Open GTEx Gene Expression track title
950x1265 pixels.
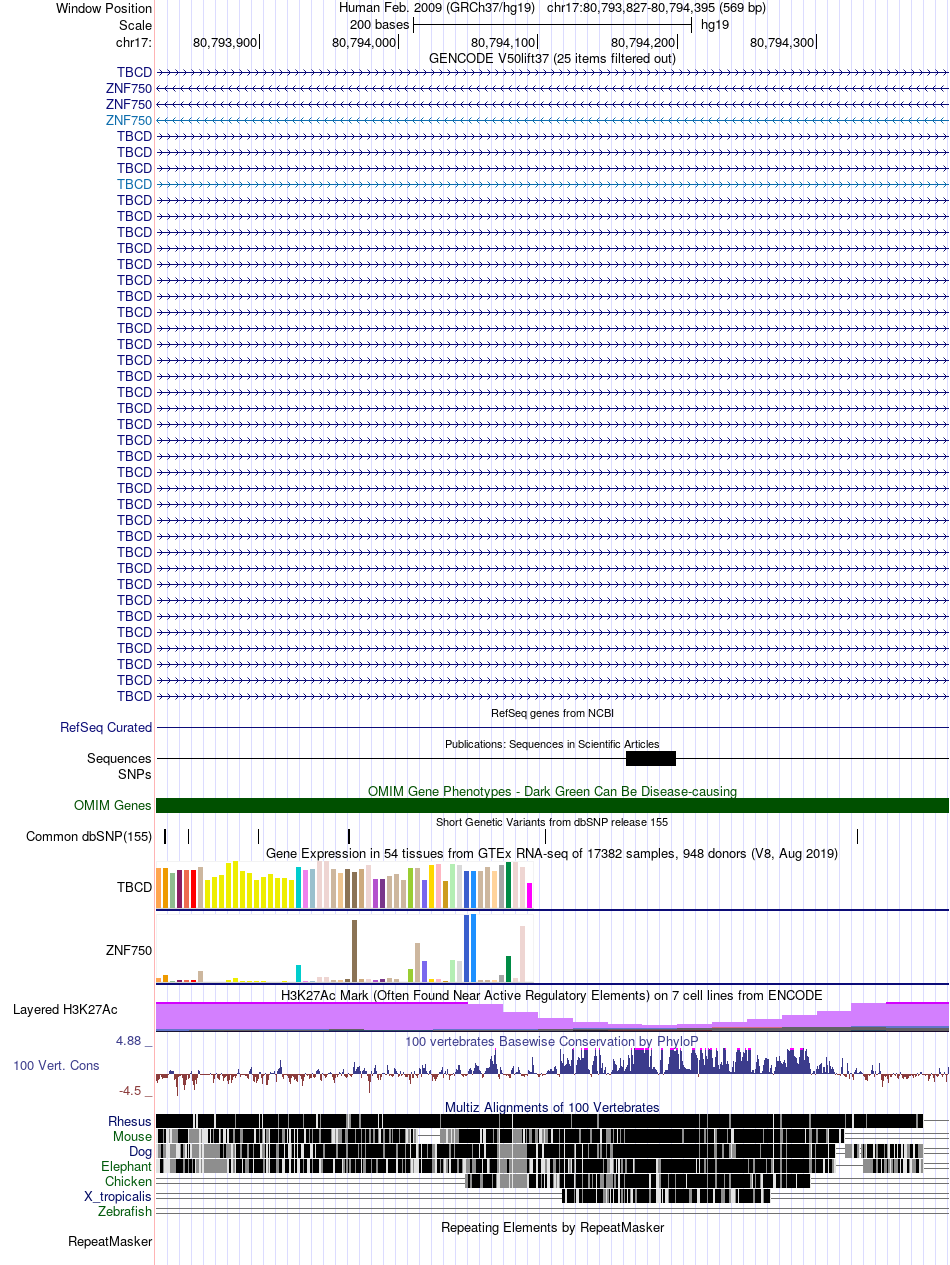[x=552, y=853]
